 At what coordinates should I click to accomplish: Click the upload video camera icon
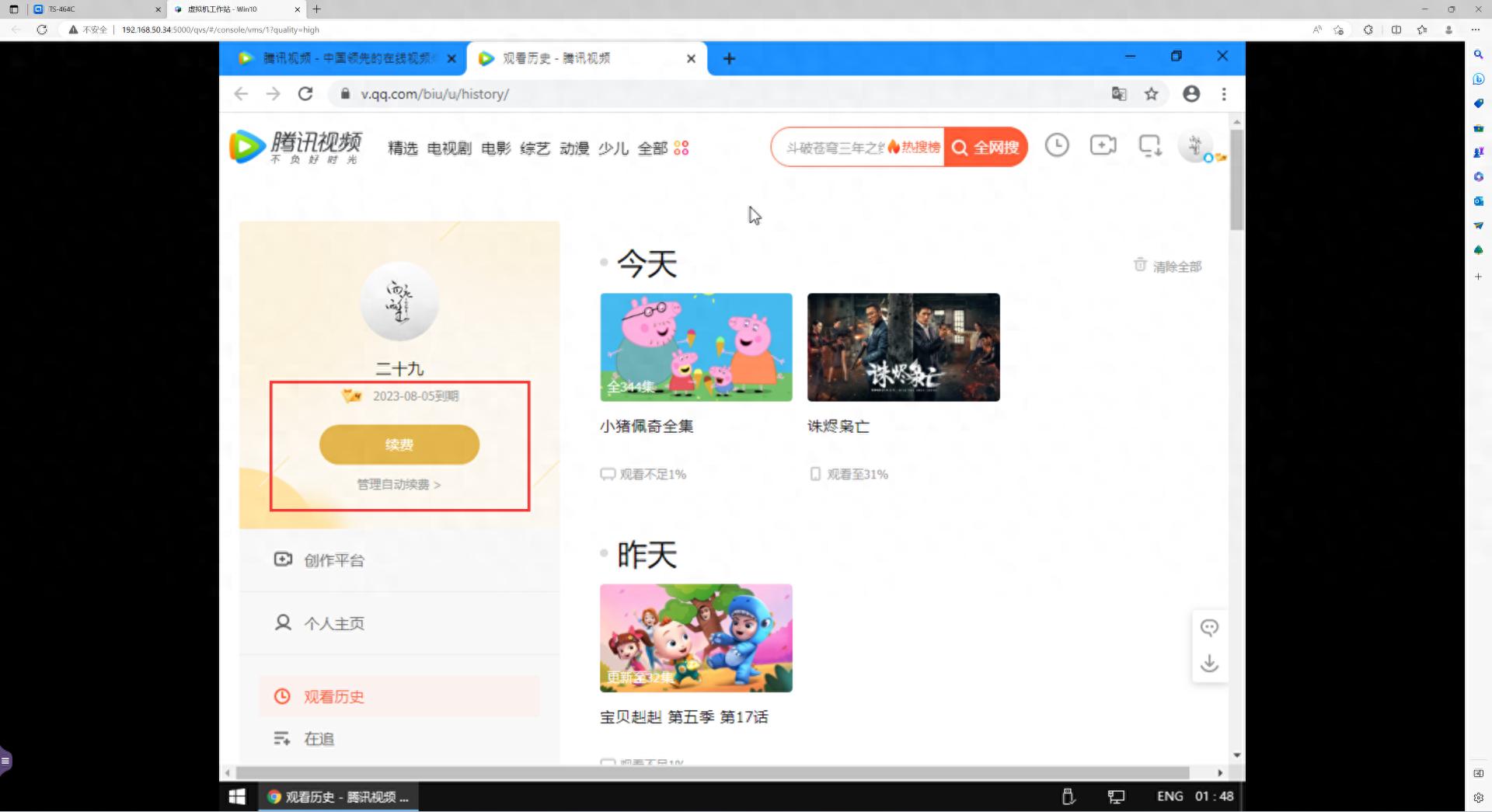[1103, 146]
